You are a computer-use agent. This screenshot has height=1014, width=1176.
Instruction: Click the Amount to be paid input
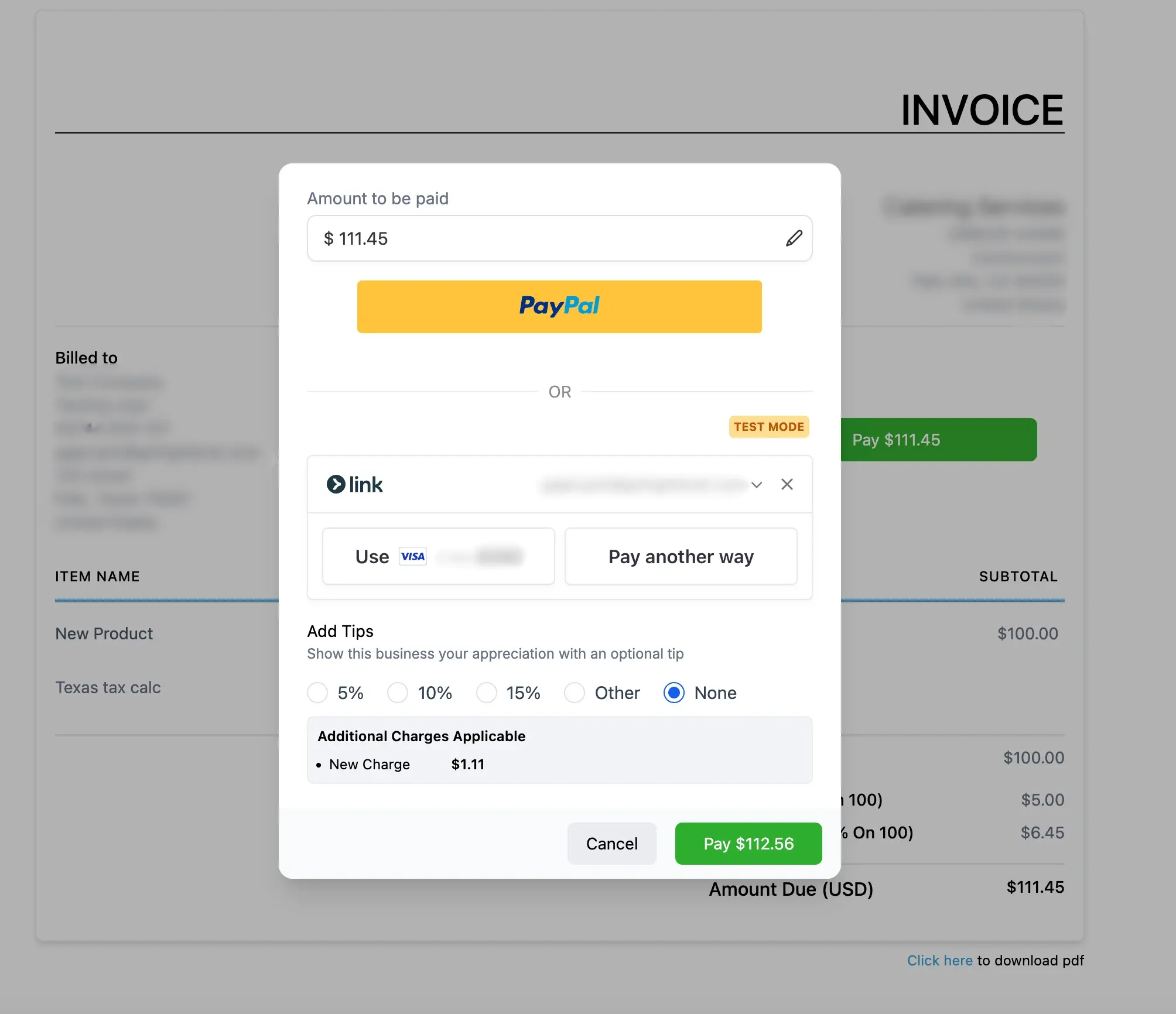[x=559, y=238]
